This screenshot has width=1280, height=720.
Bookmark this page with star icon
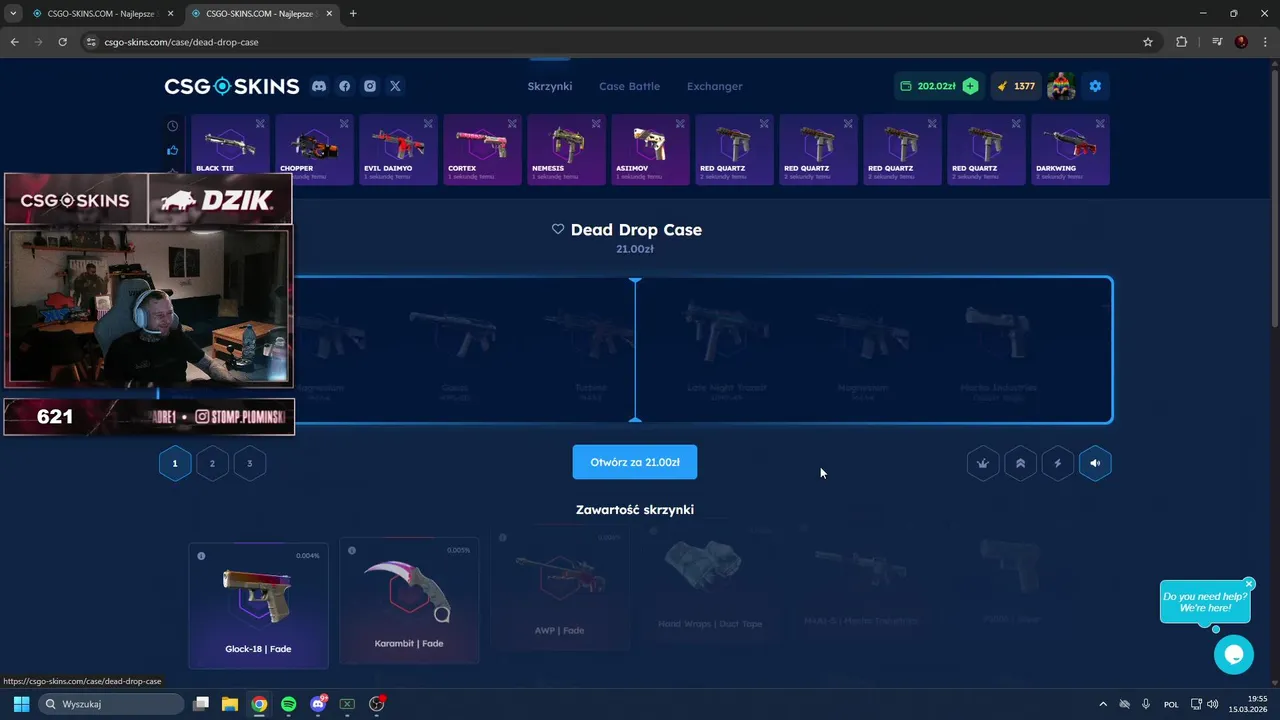pos(1148,42)
